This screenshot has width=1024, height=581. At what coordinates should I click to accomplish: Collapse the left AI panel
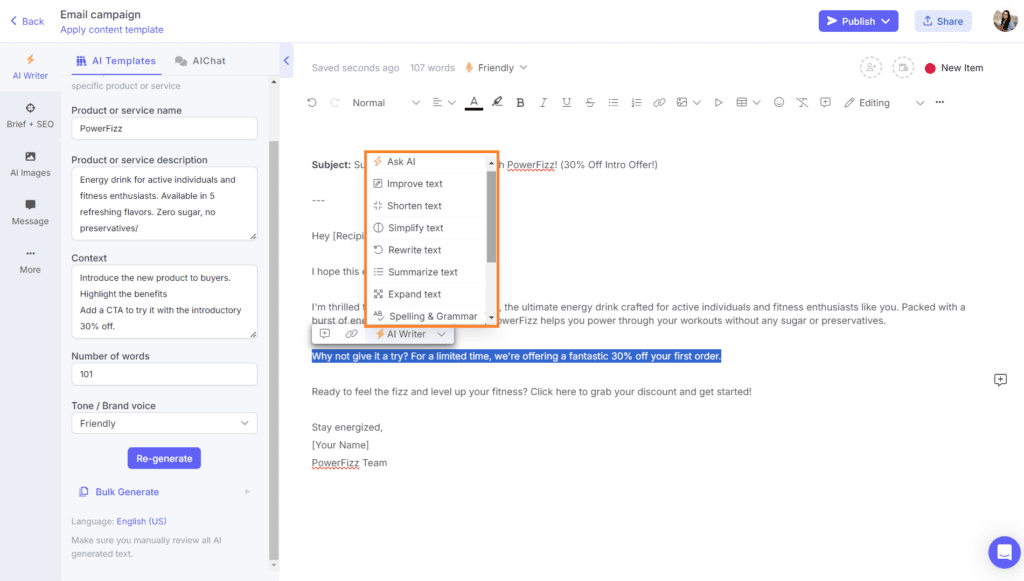point(286,61)
